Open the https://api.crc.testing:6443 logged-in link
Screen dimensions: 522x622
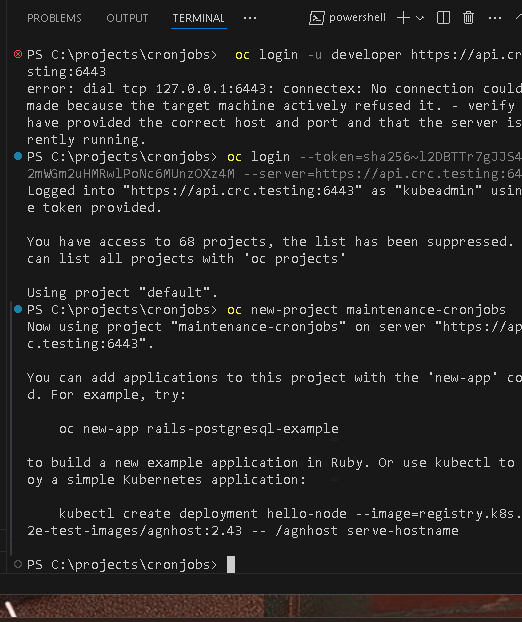(242, 191)
